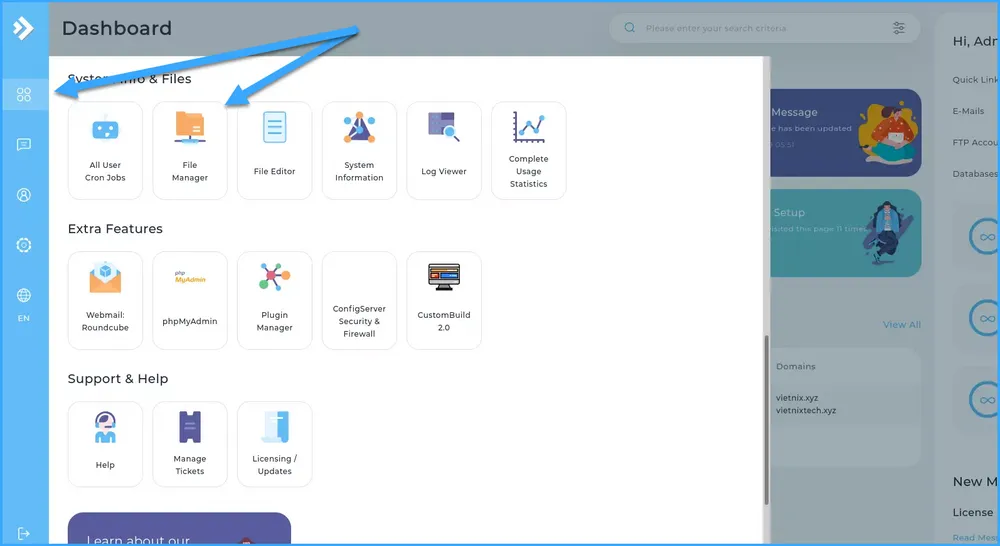The height and width of the screenshot is (546, 1000).
Task: Click the logout icon in sidebar
Action: click(24, 534)
